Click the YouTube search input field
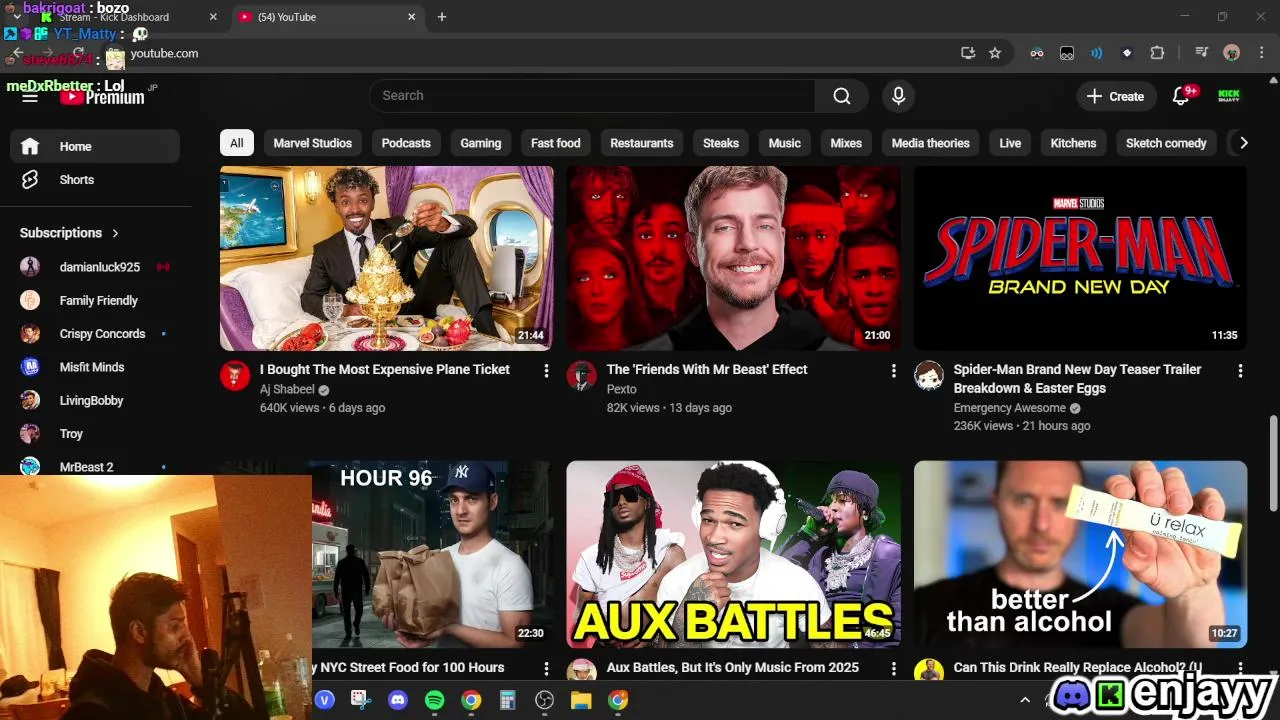1280x720 pixels. (592, 96)
